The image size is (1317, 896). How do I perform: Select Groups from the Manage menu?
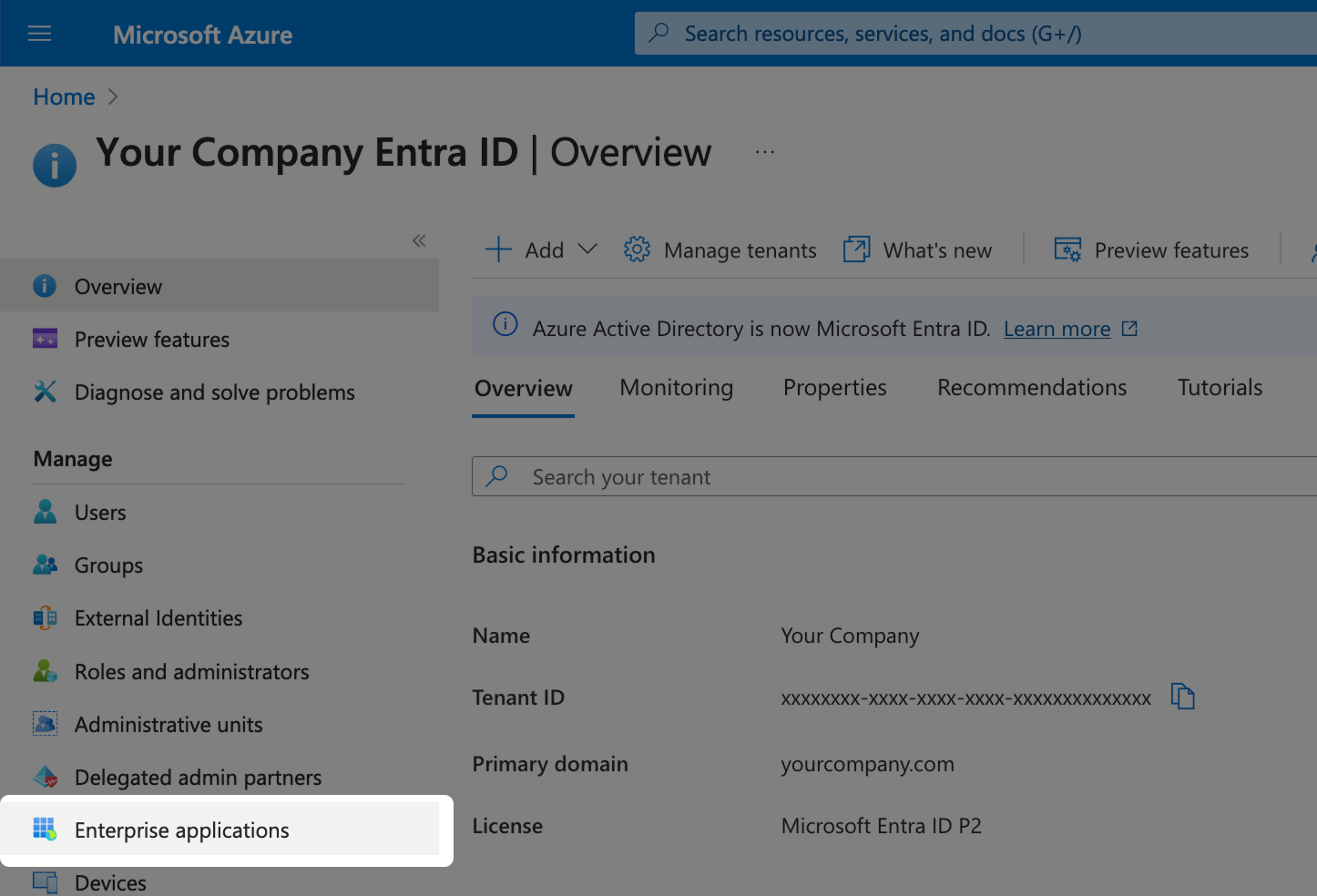[107, 565]
